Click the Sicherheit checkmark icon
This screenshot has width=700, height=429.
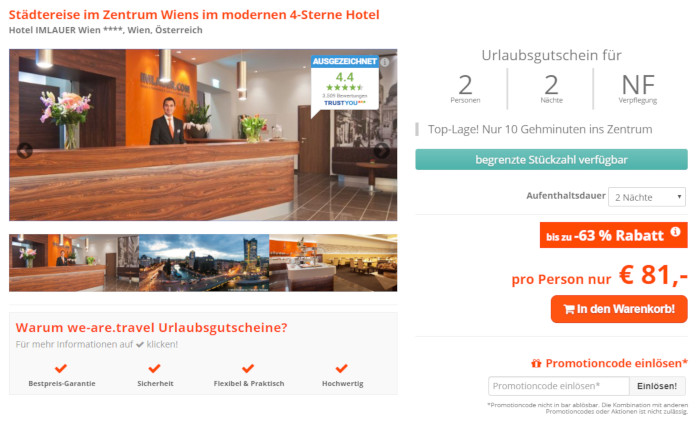point(154,368)
